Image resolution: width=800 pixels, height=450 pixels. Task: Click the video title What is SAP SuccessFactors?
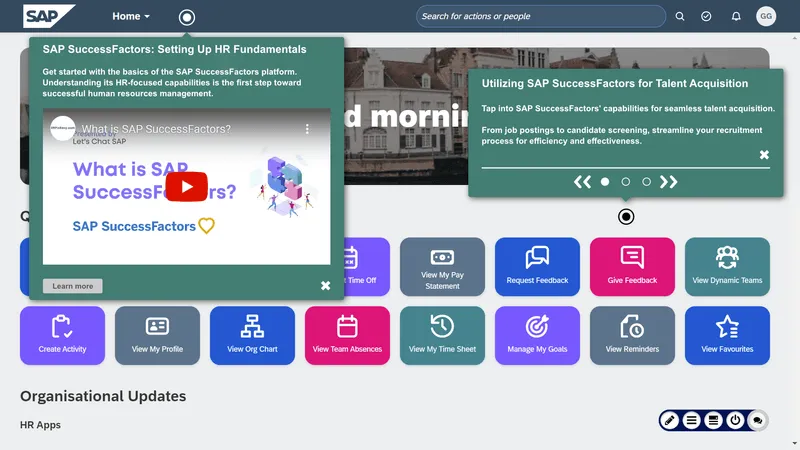coord(156,129)
